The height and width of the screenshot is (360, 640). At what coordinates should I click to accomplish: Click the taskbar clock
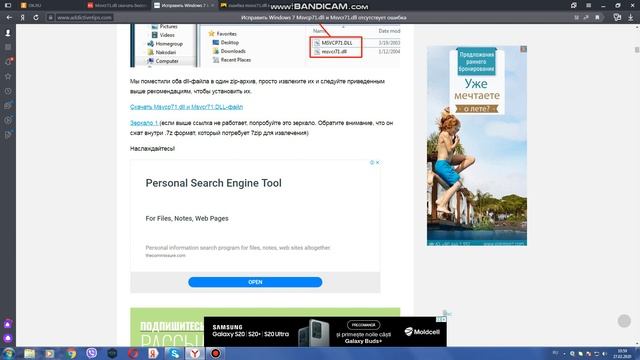click(622, 353)
